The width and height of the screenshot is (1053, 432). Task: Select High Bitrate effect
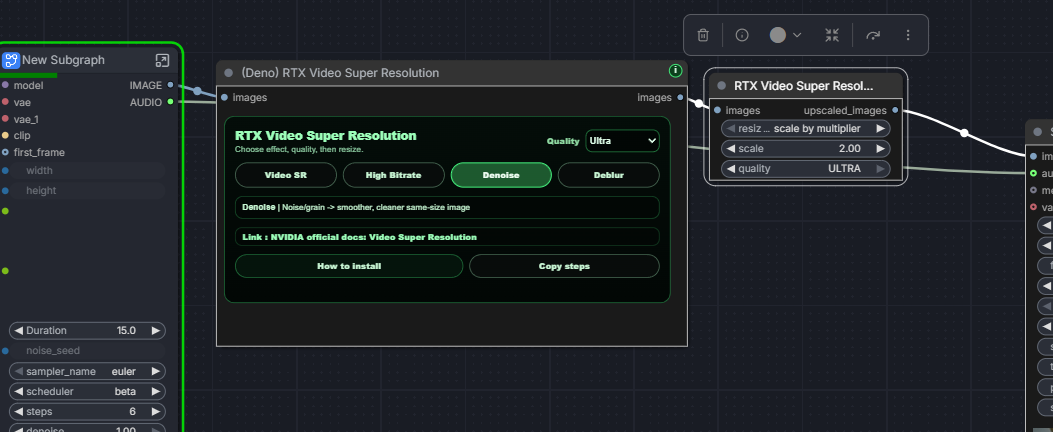pyautogui.click(x=394, y=175)
